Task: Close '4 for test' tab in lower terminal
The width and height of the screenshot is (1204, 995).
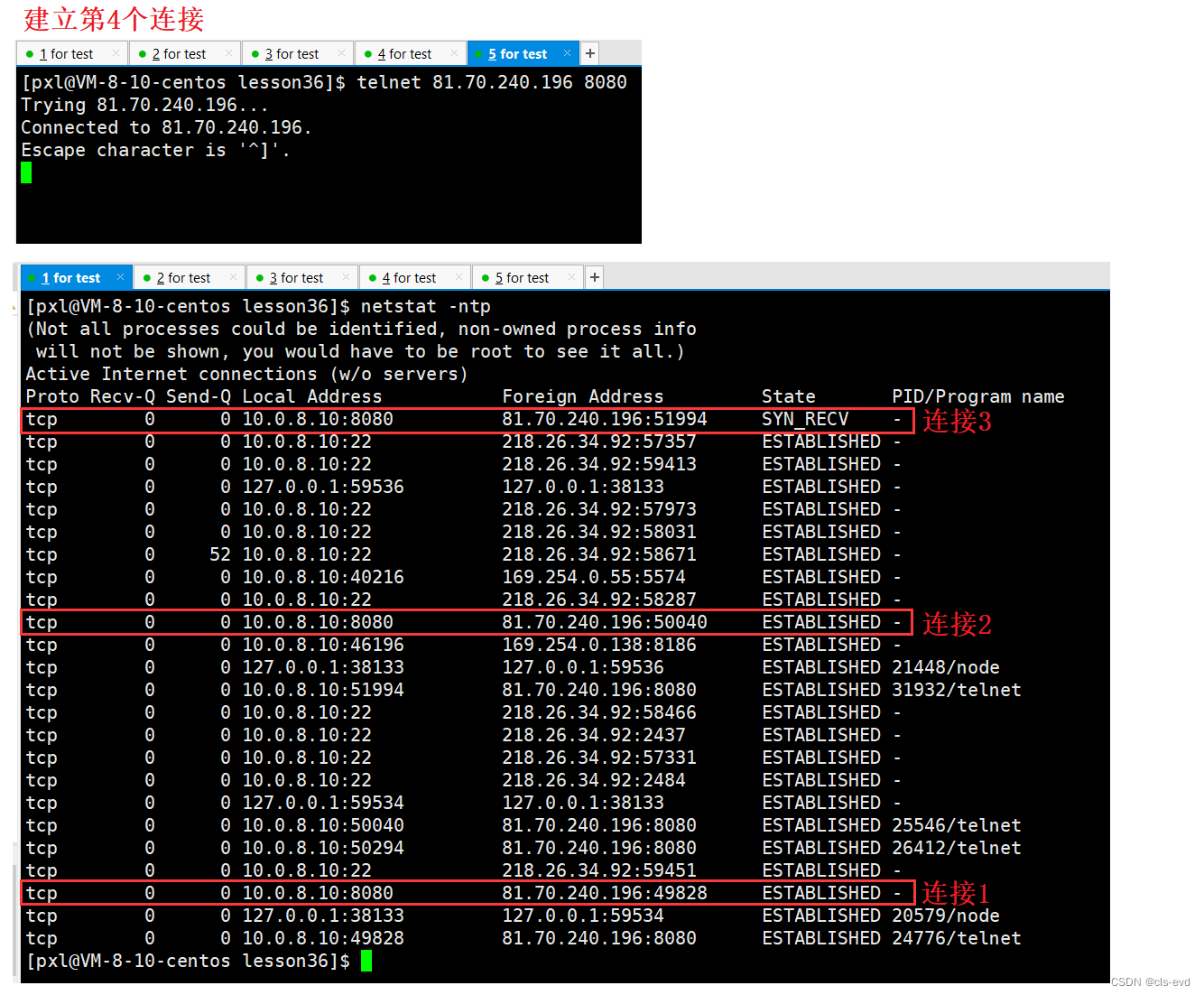Action: [458, 277]
